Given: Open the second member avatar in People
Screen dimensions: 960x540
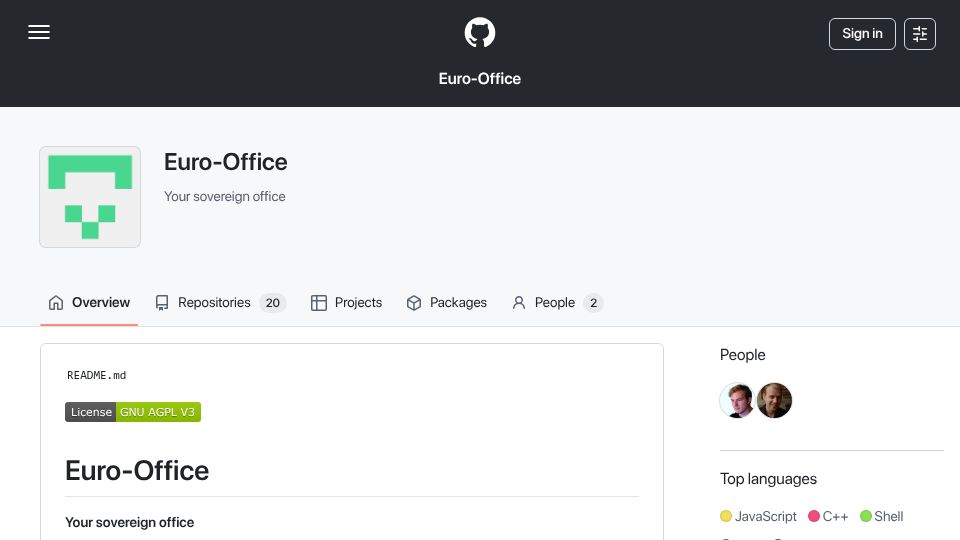Looking at the screenshot, I should [774, 400].
